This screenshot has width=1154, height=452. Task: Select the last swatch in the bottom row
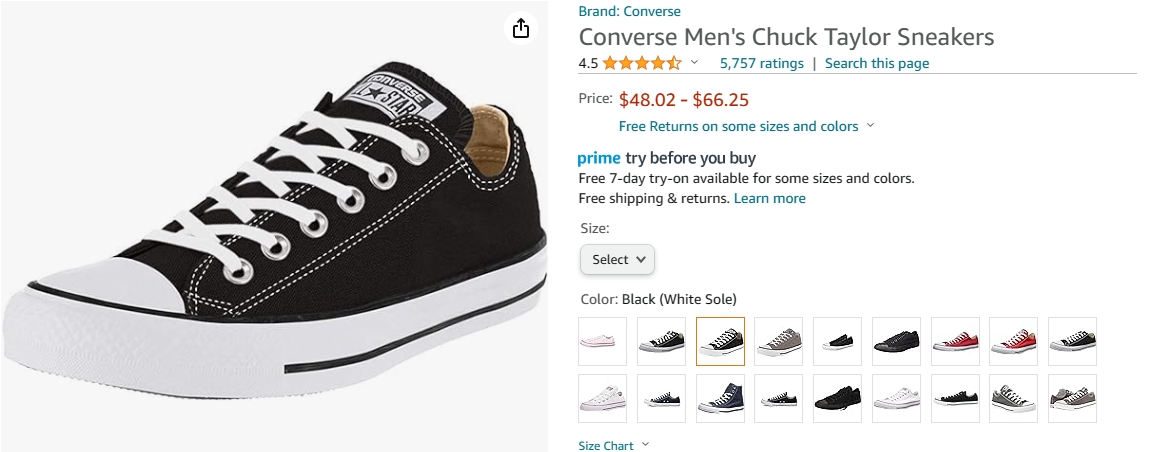point(1072,398)
